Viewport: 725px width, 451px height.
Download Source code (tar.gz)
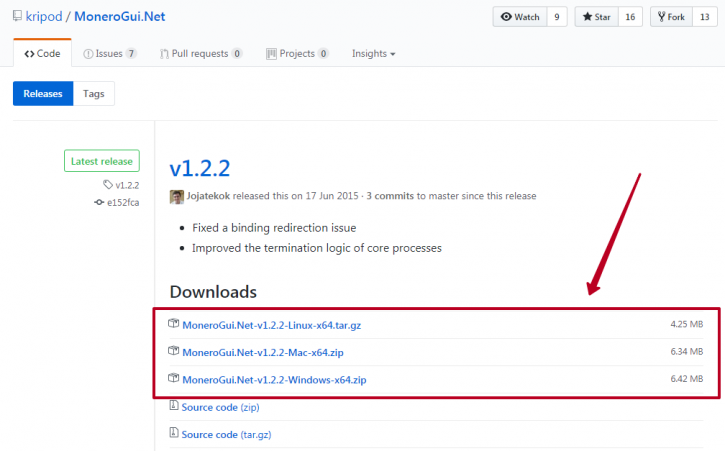click(x=226, y=434)
